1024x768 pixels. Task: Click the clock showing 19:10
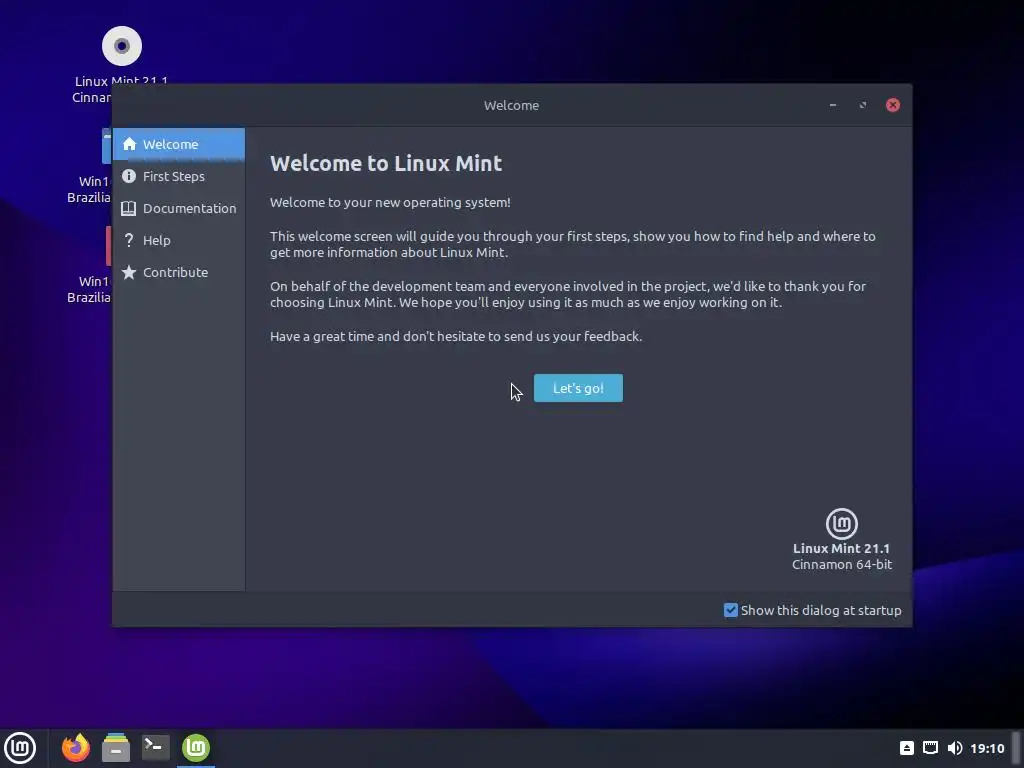click(987, 748)
